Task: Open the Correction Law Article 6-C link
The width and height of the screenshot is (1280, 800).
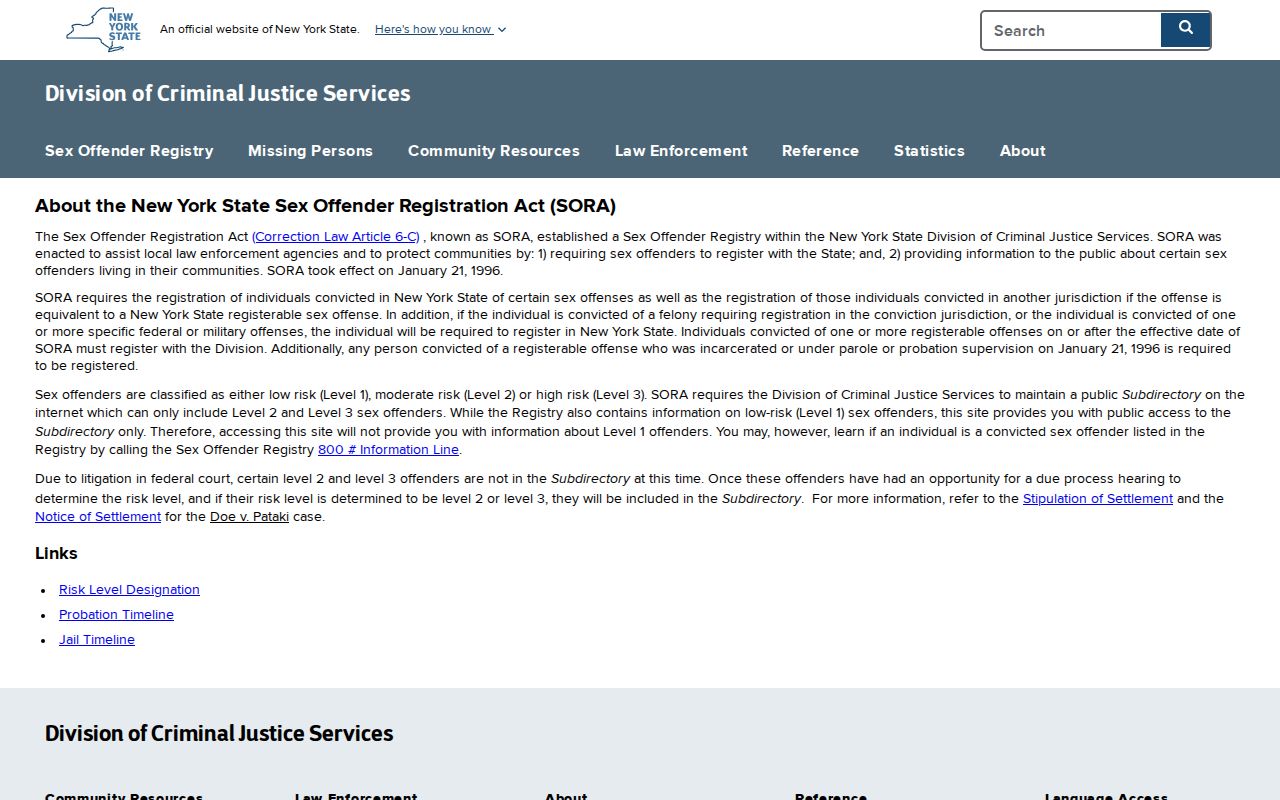Action: point(336,237)
